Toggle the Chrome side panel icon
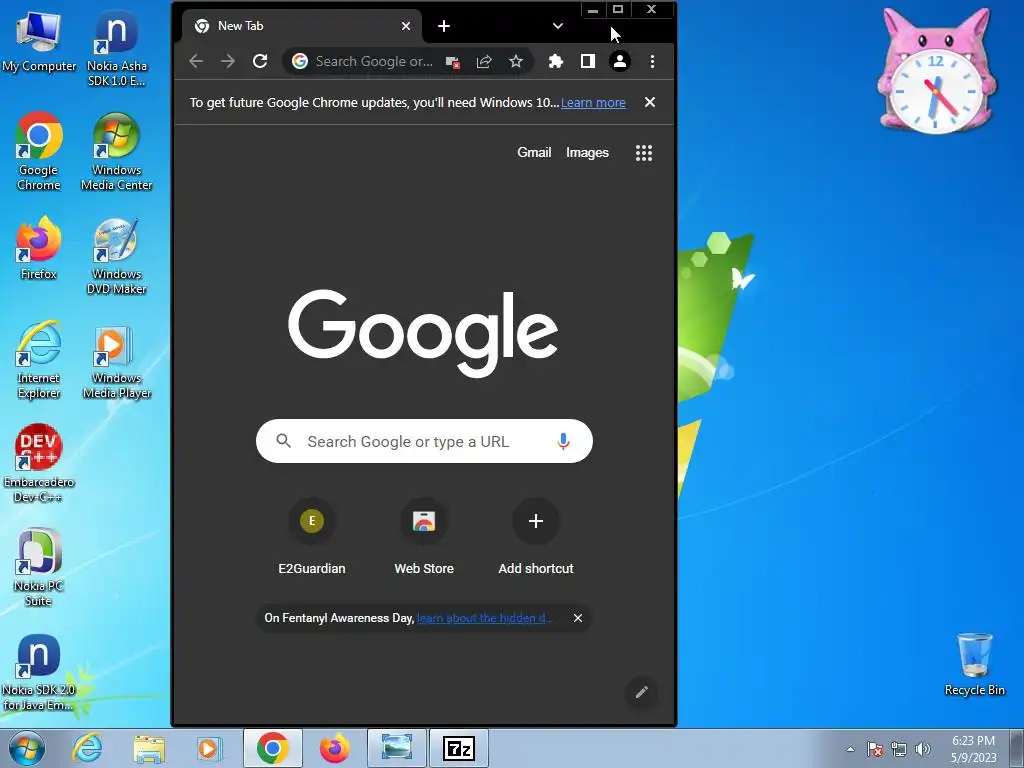This screenshot has height=768, width=1024. [588, 61]
